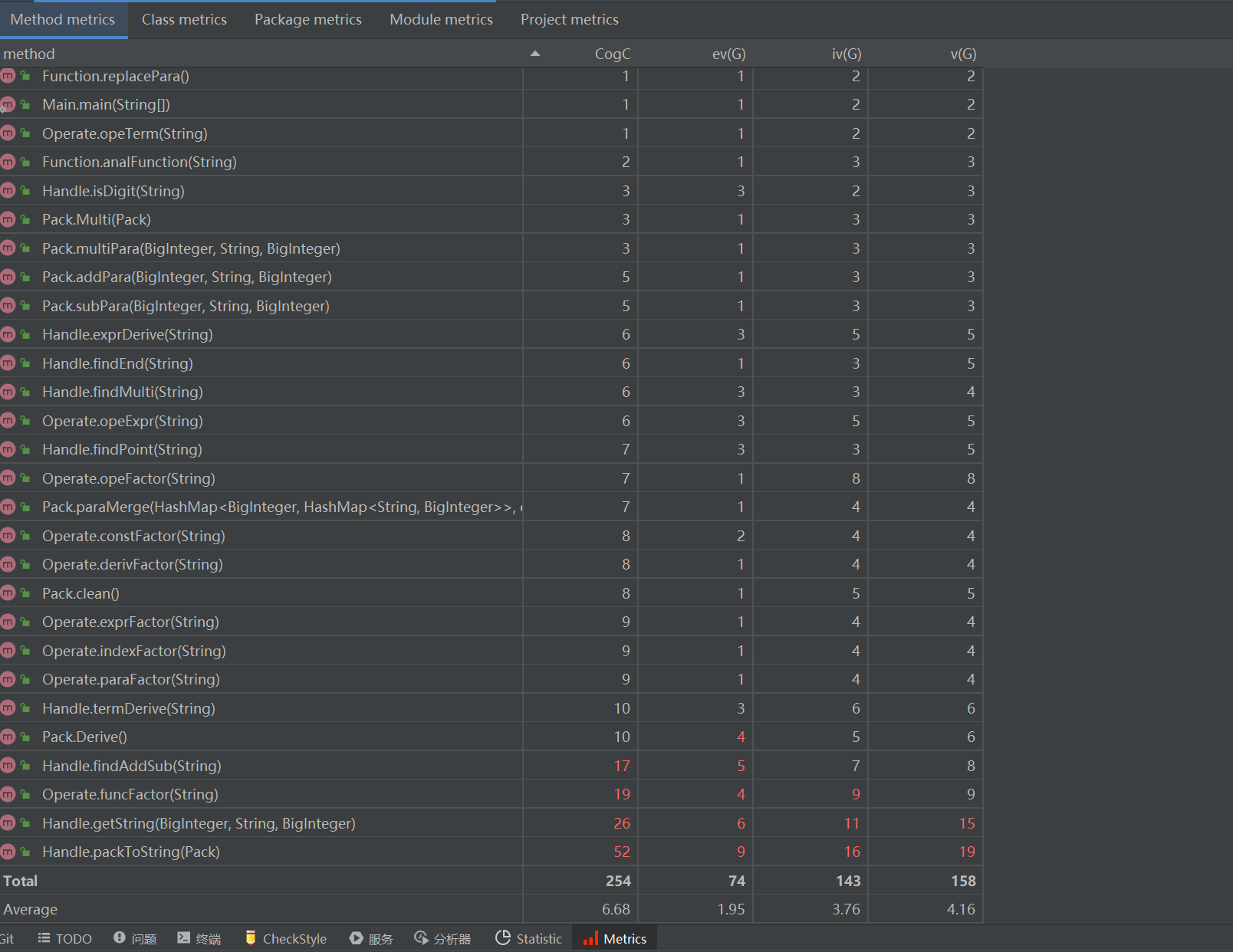Click green lock icon of Function.replacePara() row
Image resolution: width=1233 pixels, height=952 pixels.
(25, 75)
